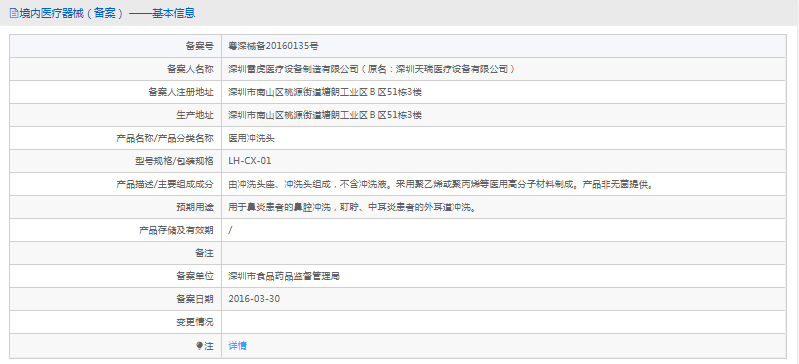Click the 备案单位 label cell
Viewport: 799px width, 364px height.
[116, 276]
